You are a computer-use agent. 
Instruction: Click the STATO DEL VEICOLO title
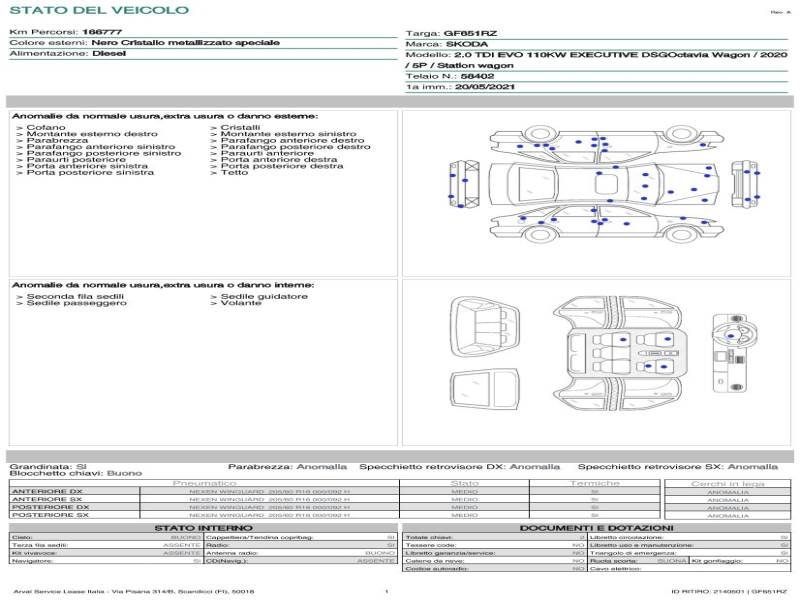pyautogui.click(x=99, y=10)
